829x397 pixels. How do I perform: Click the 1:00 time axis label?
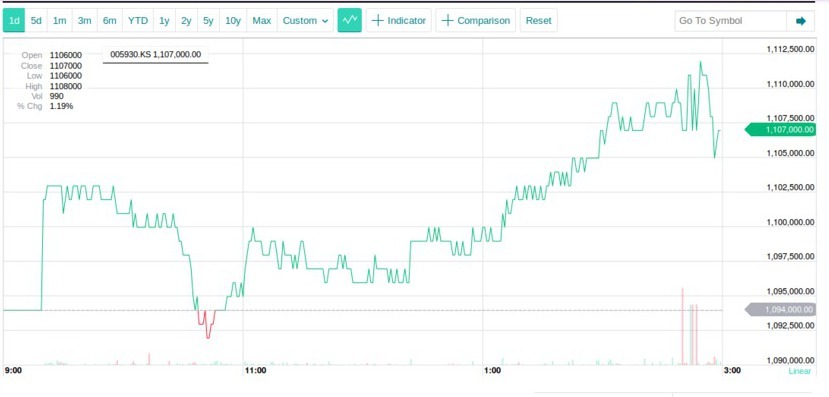(x=492, y=371)
